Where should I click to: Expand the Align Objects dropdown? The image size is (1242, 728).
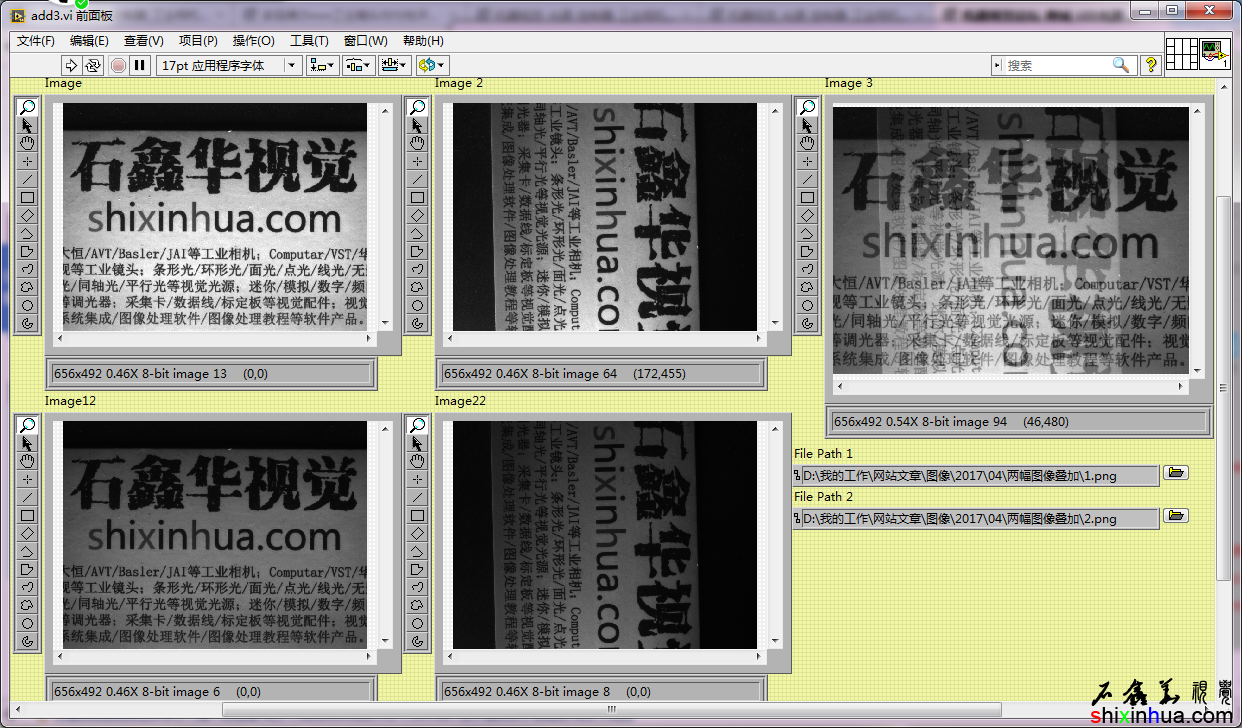click(322, 65)
